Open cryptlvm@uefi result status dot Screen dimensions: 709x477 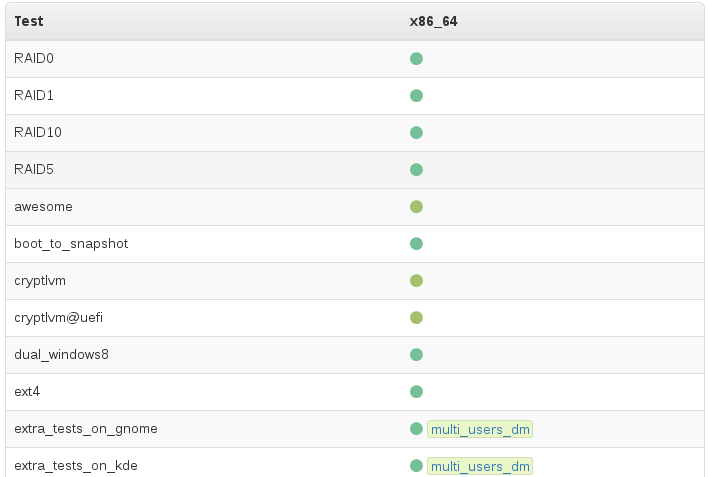coord(416,318)
